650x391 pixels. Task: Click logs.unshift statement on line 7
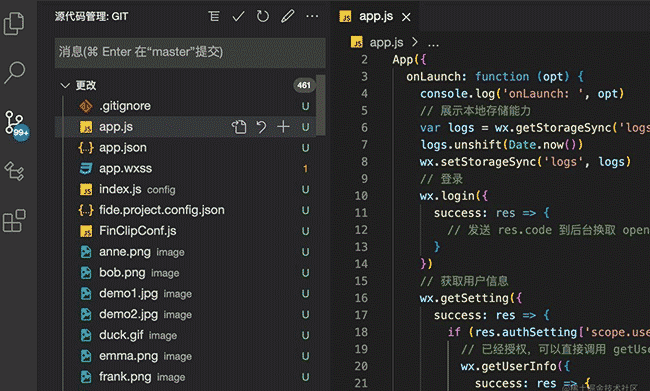502,145
